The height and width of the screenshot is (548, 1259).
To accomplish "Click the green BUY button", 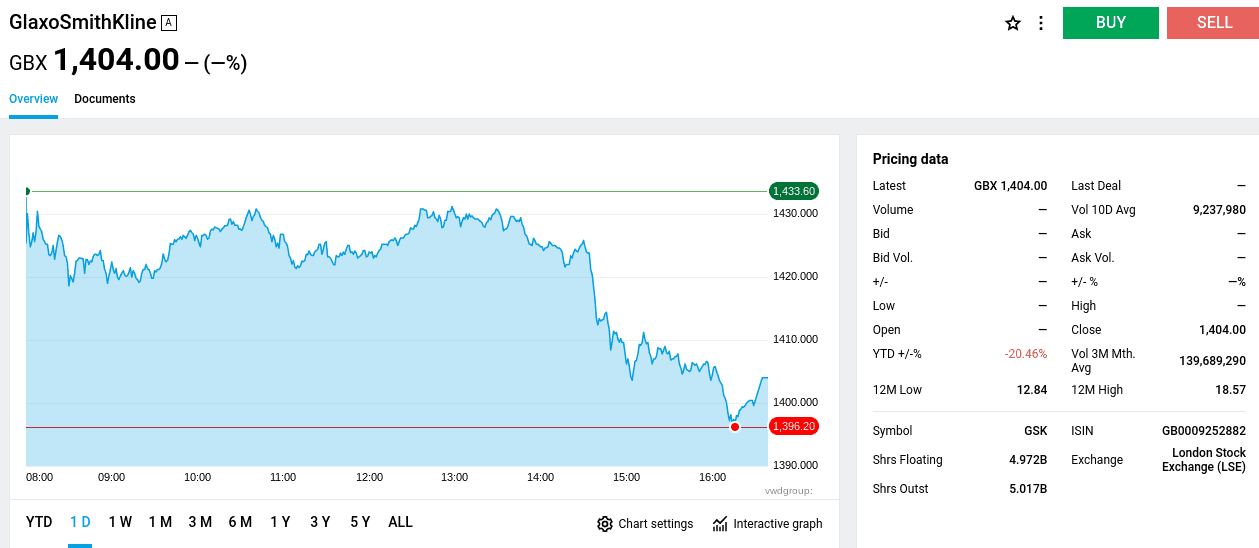I will click(1111, 23).
